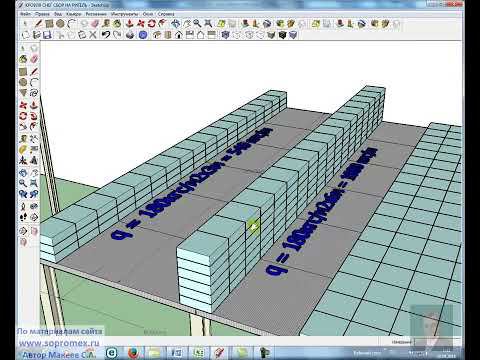Click the Redo arrow icon

(117, 35)
